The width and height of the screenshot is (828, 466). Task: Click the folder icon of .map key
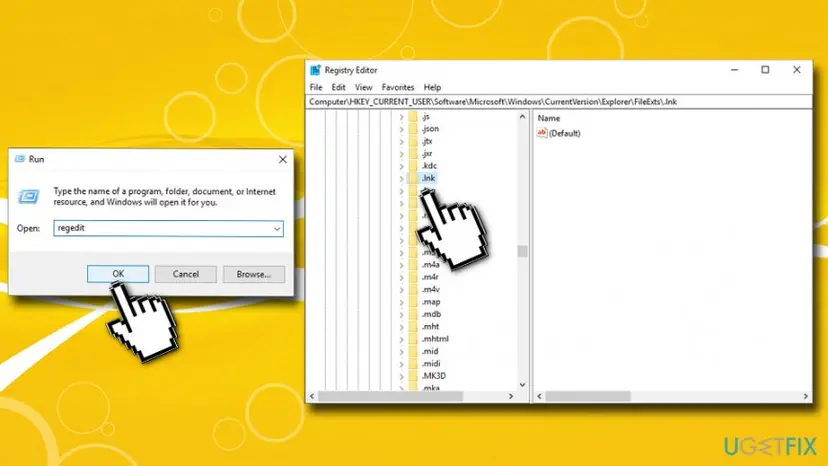click(x=413, y=302)
